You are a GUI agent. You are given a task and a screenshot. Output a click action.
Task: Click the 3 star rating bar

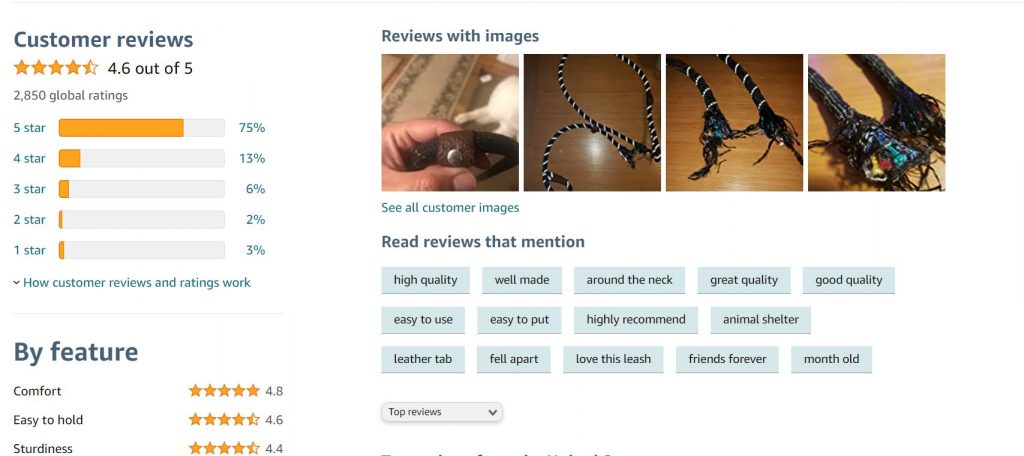click(x=142, y=189)
